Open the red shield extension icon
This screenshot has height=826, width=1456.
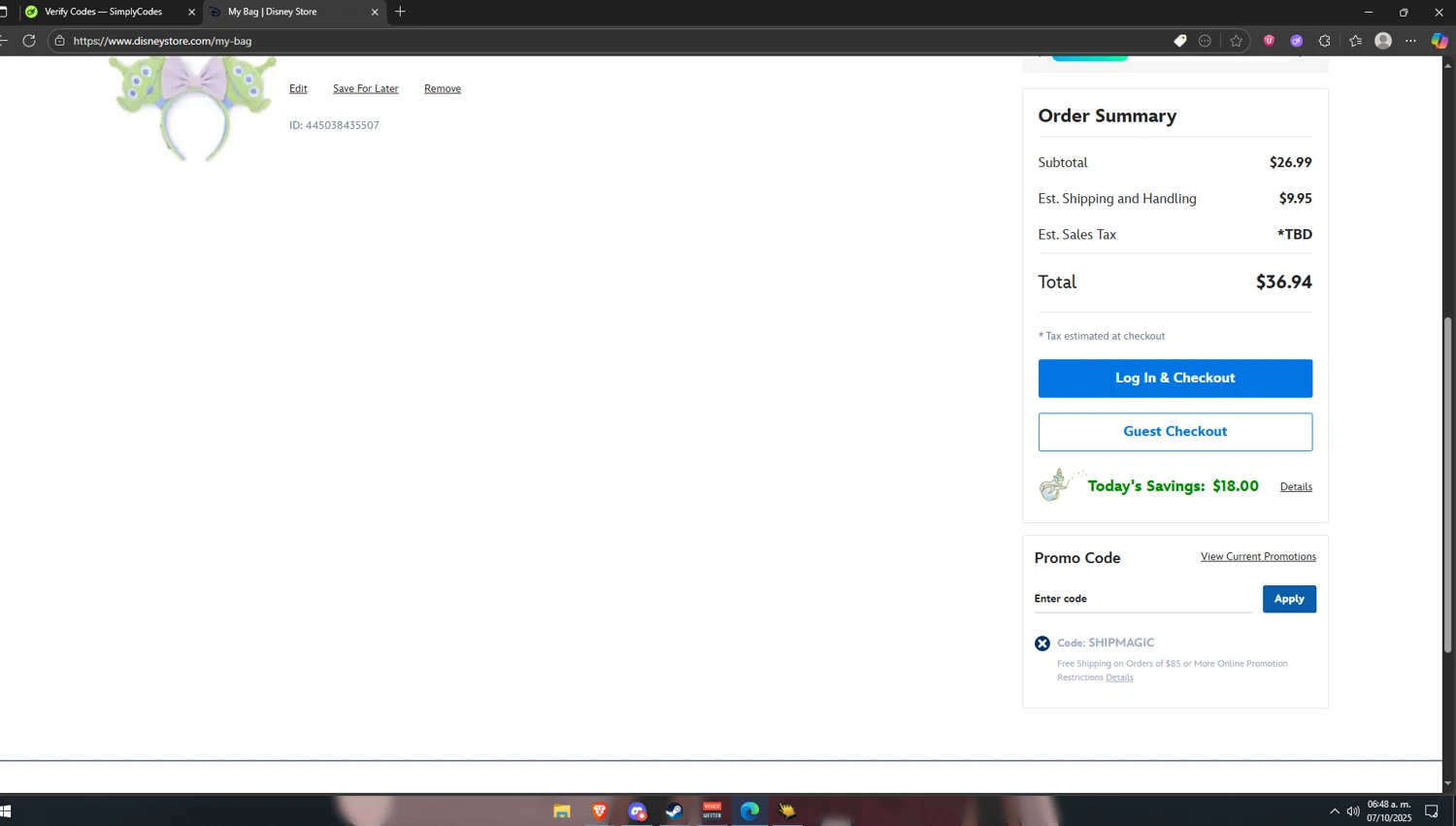coord(1269,41)
